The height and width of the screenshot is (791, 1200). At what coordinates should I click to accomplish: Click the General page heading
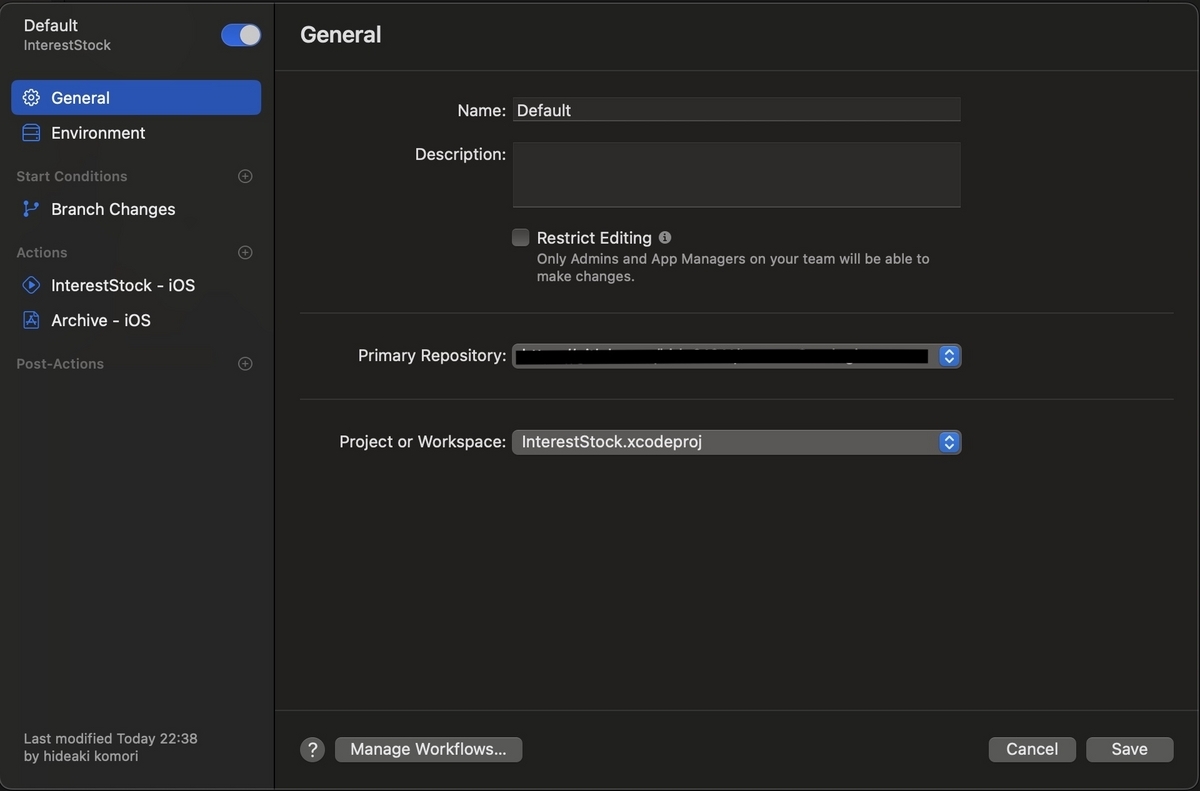pos(341,34)
